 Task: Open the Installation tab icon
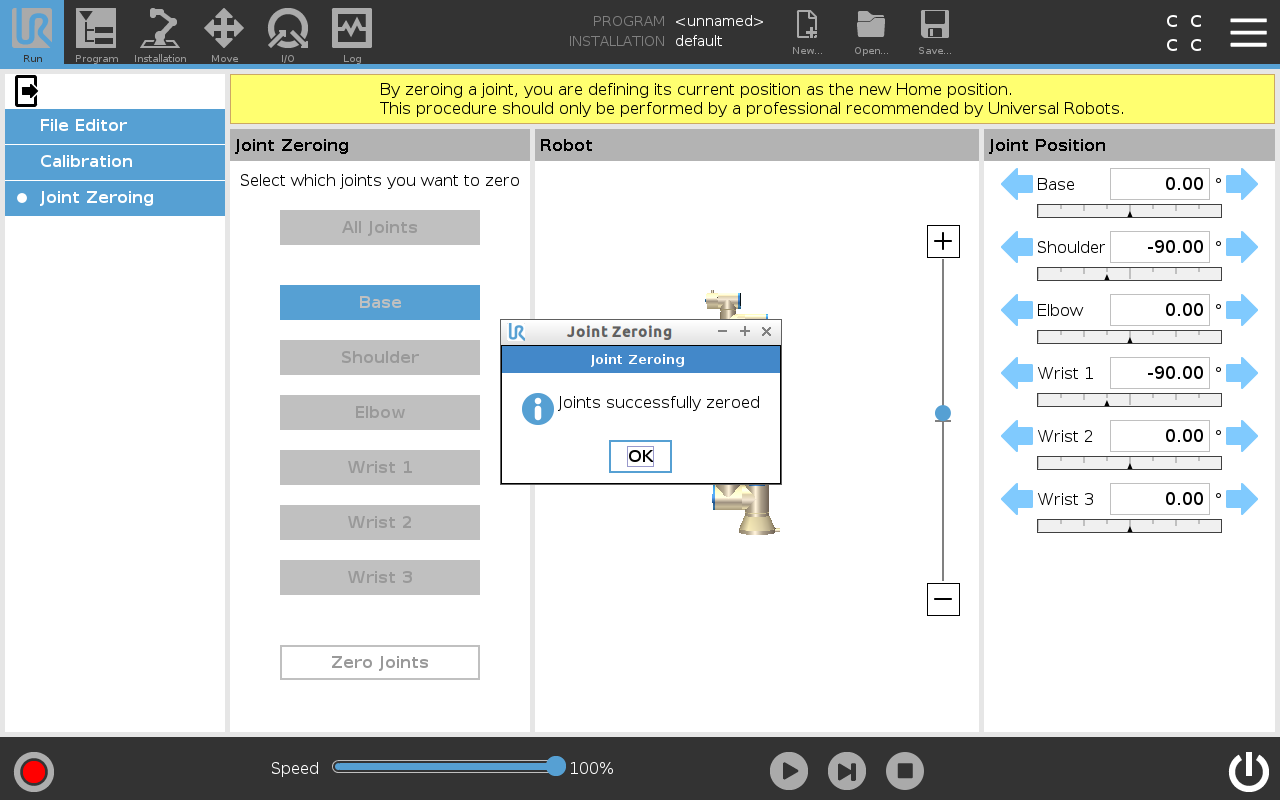pos(160,32)
